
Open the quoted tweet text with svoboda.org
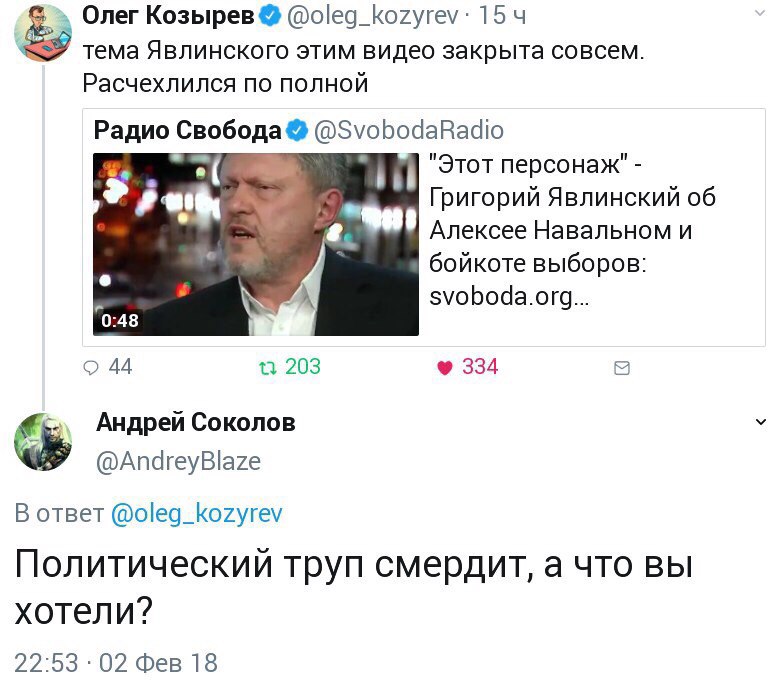[572, 230]
